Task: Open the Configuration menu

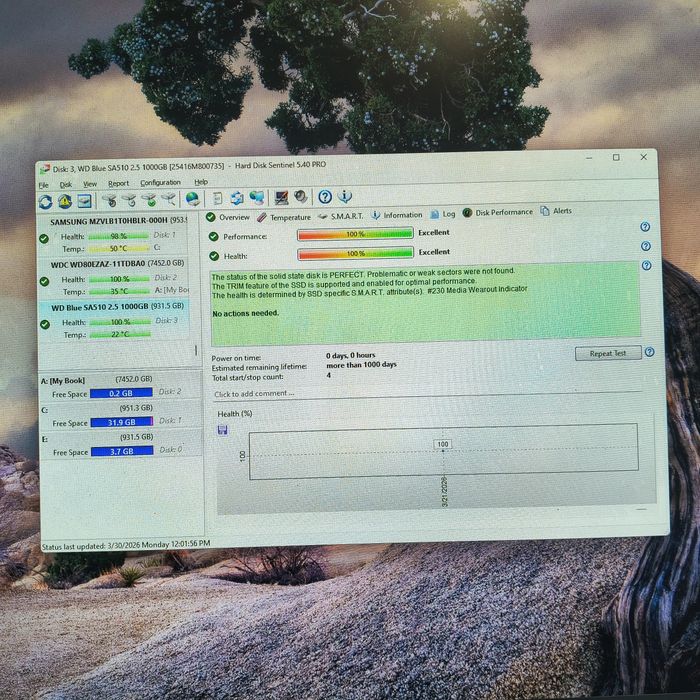Action: 160,183
